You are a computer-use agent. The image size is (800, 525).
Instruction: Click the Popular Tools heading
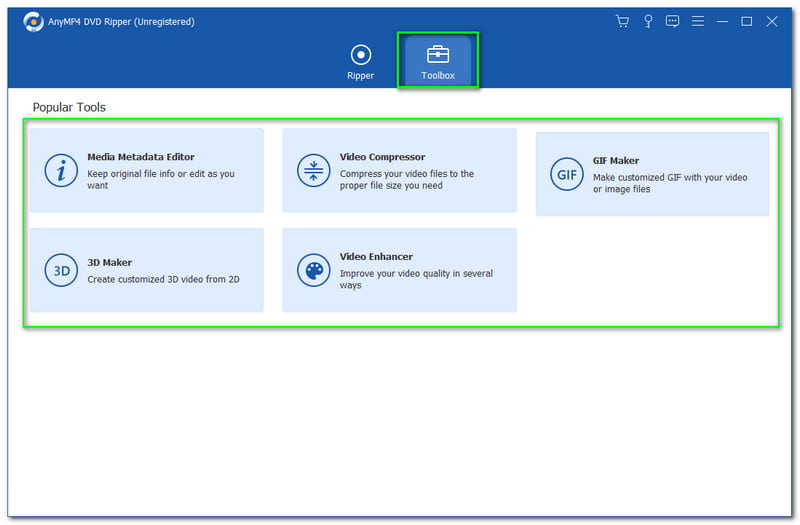[x=69, y=108]
